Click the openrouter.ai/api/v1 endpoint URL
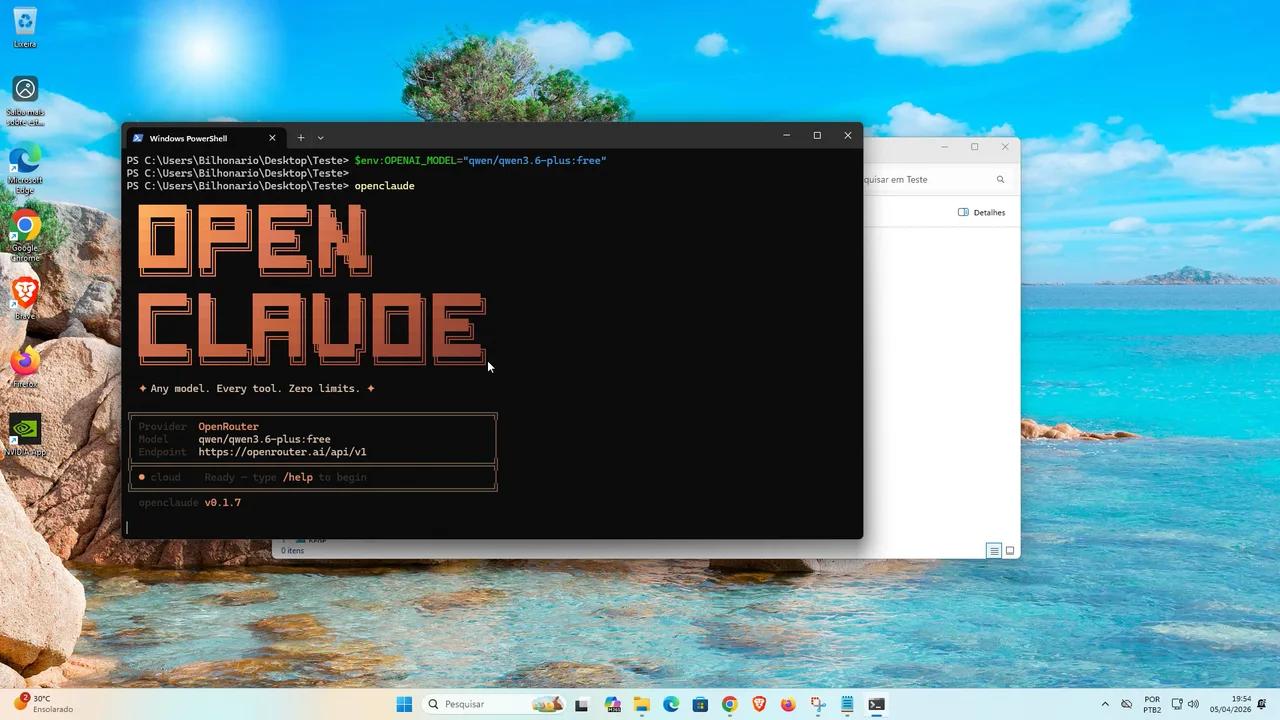The image size is (1280, 720). pos(282,452)
